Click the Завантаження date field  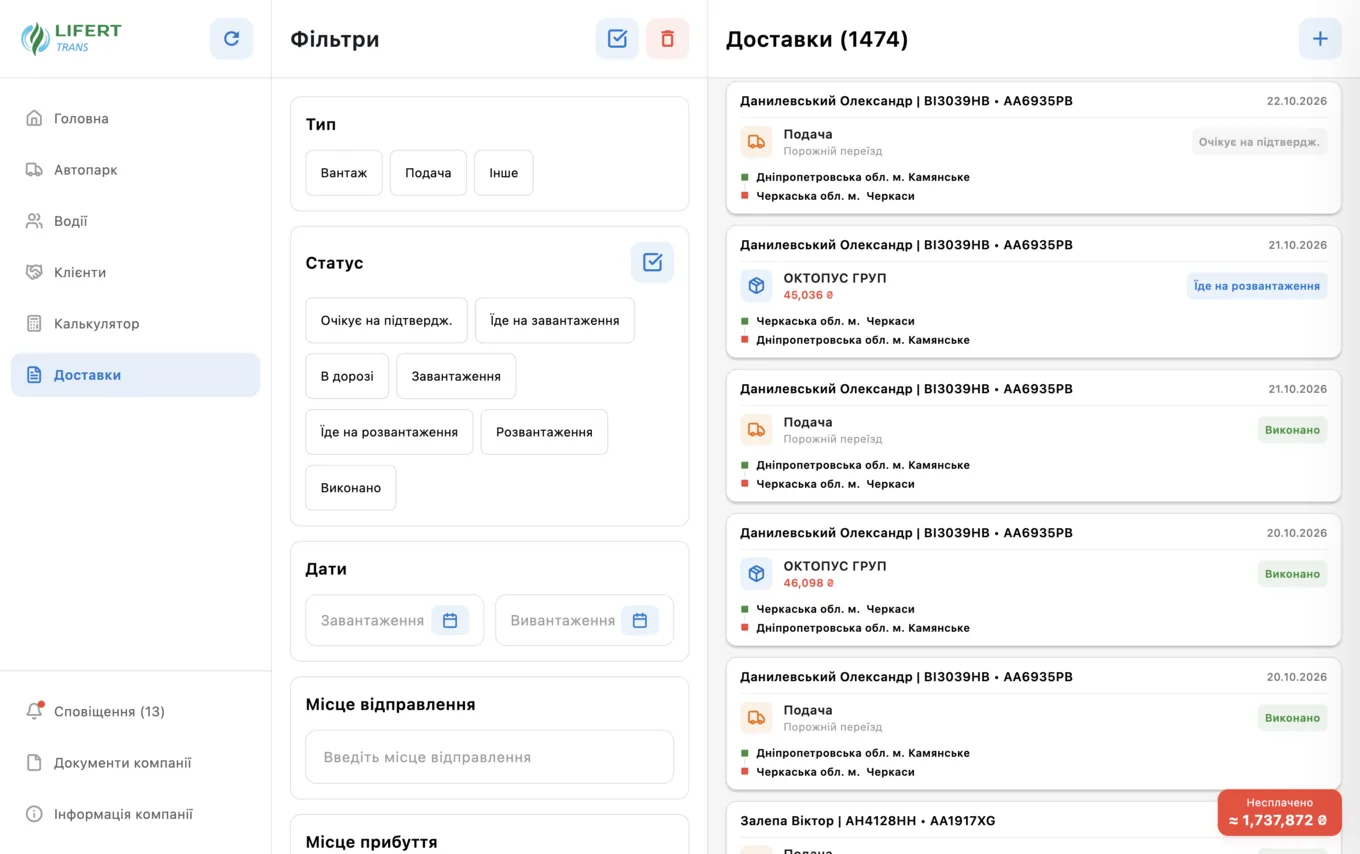click(x=394, y=620)
